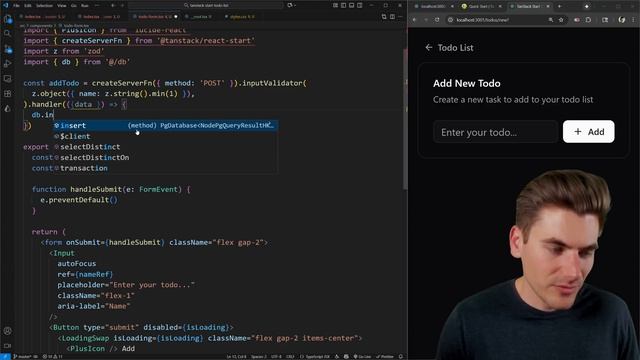Viewport: 640px width, 360px height.
Task: Click the browser reload button
Action: click(x=437, y=20)
